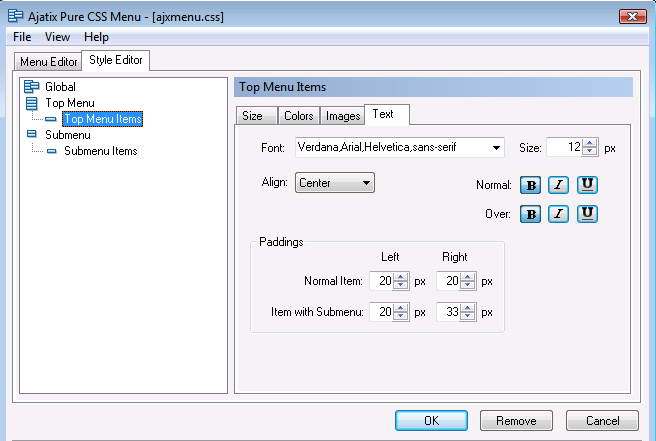Select Top Menu in the style tree
The width and height of the screenshot is (656, 441).
coord(70,103)
